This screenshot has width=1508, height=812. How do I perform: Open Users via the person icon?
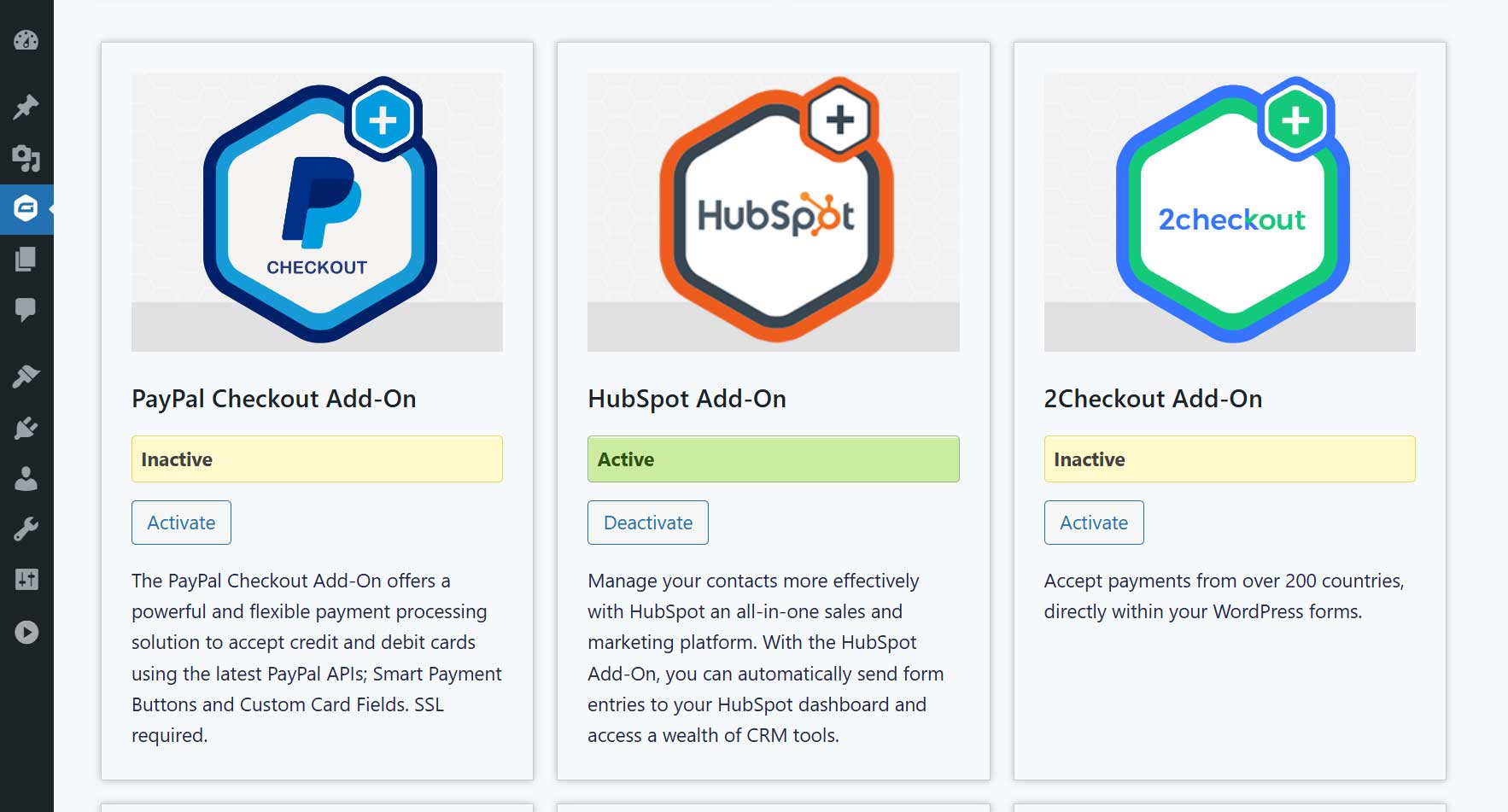[x=26, y=479]
